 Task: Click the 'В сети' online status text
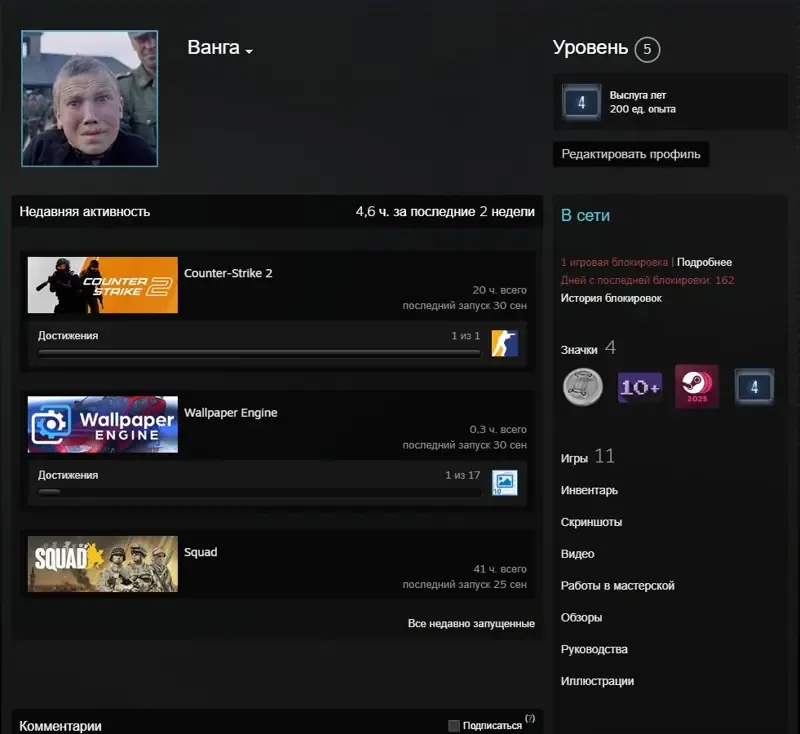(585, 215)
